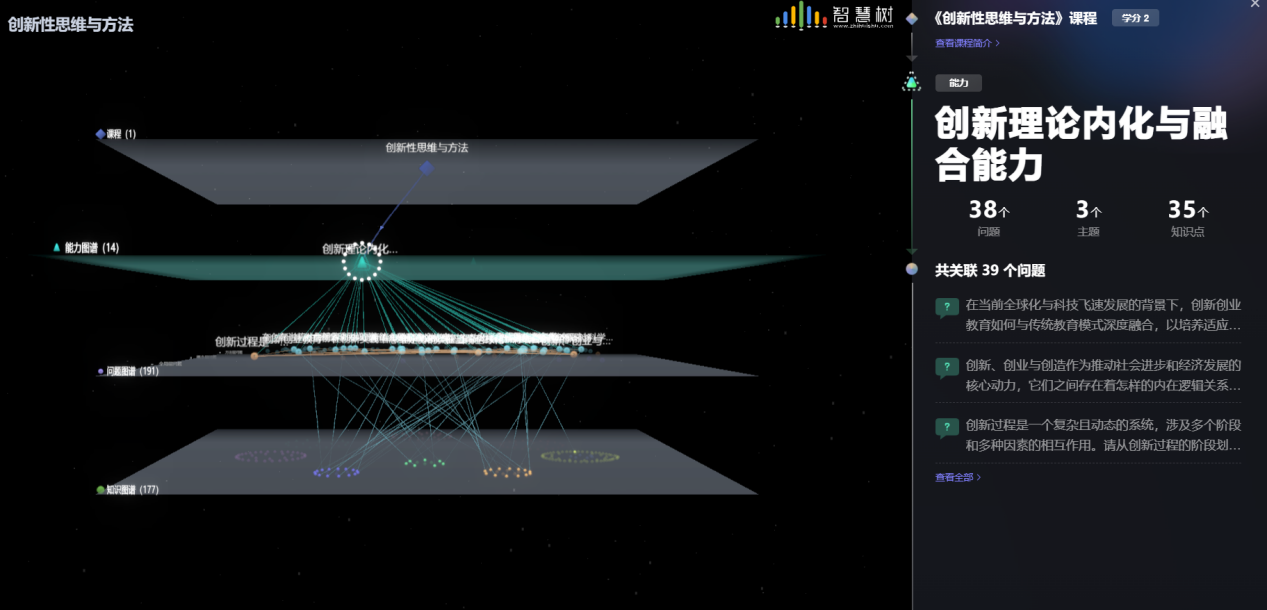
Task: Expand 查看课程简介 link
Action: pos(966,43)
